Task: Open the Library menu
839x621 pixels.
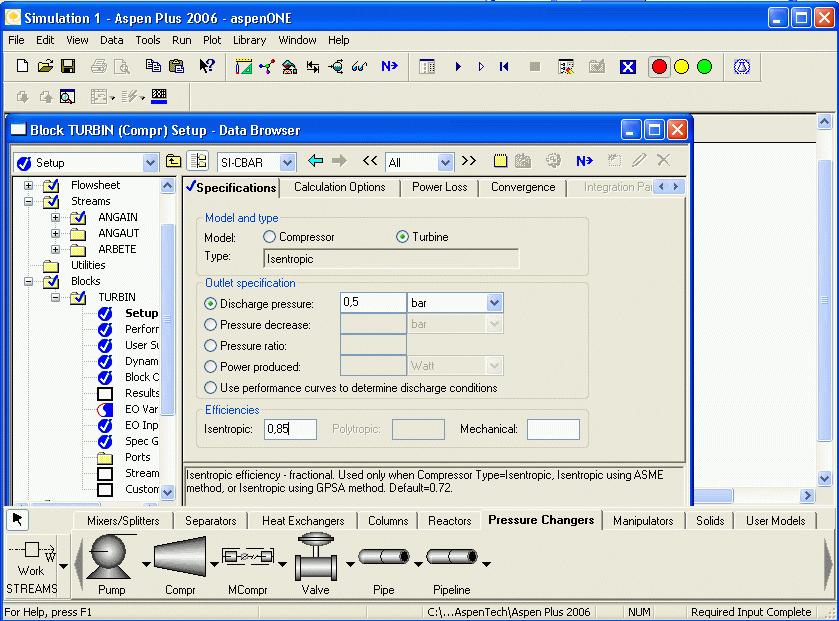Action: (249, 40)
